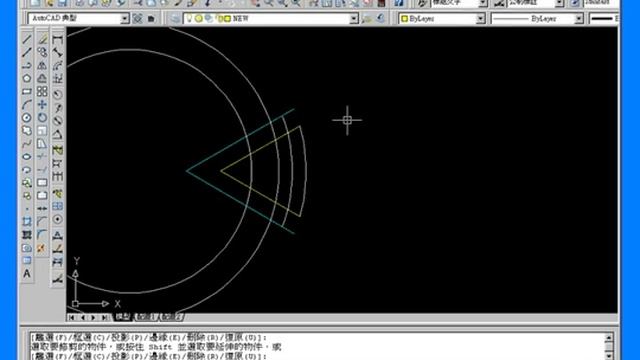Select the Polygon tool

[x=27, y=78]
